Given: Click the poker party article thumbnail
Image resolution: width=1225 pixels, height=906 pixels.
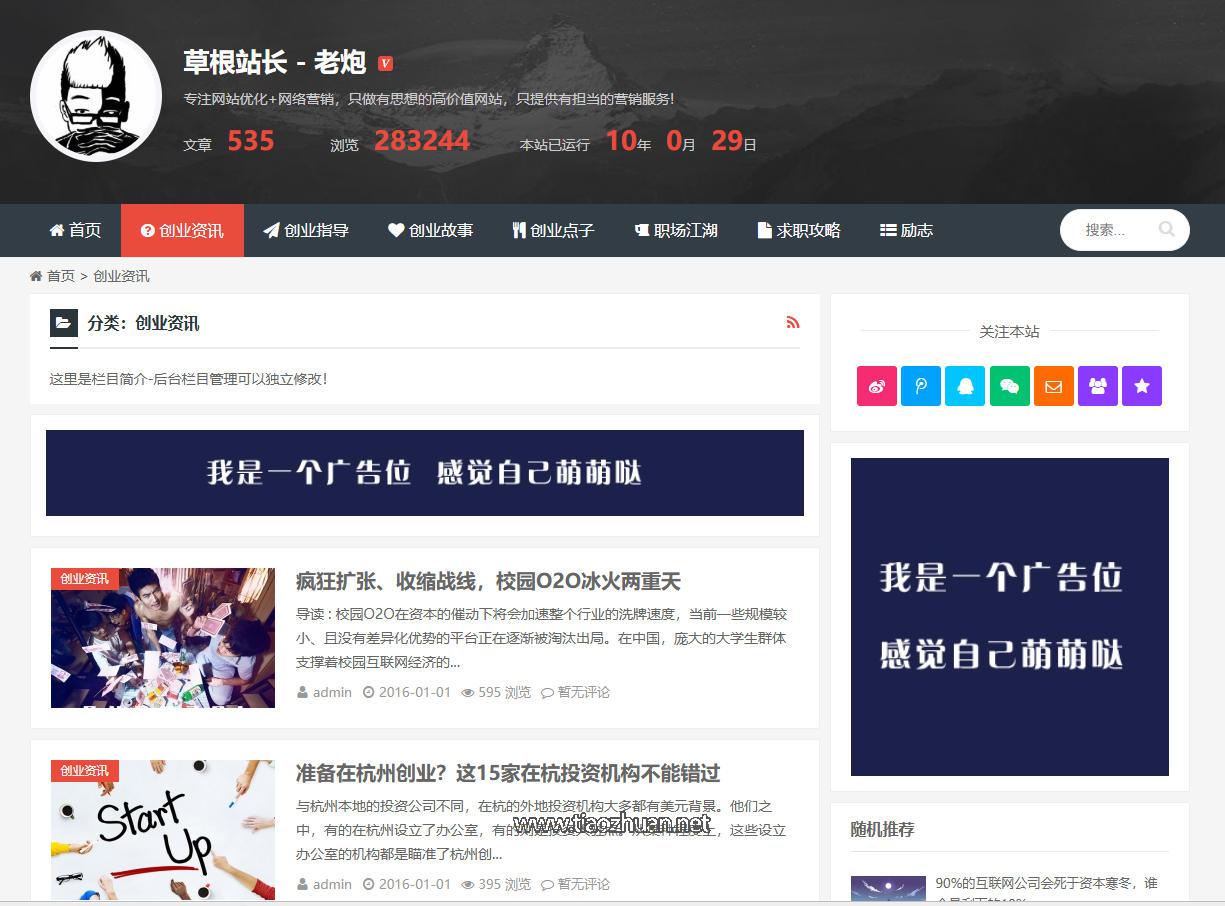Looking at the screenshot, I should coord(163,638).
